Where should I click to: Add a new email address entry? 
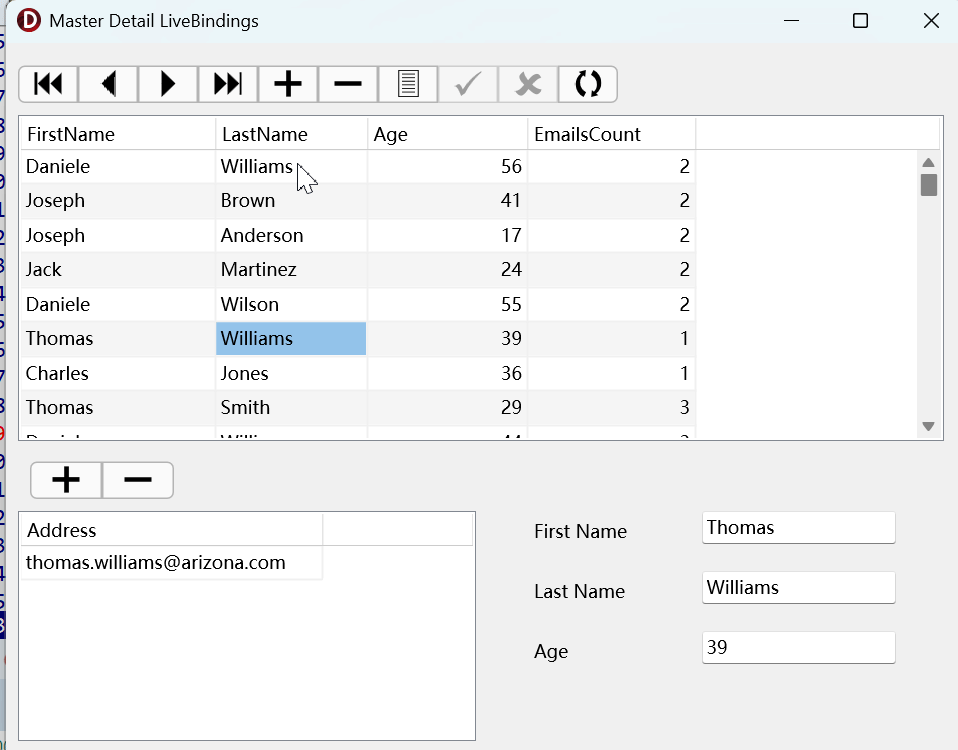click(x=66, y=480)
